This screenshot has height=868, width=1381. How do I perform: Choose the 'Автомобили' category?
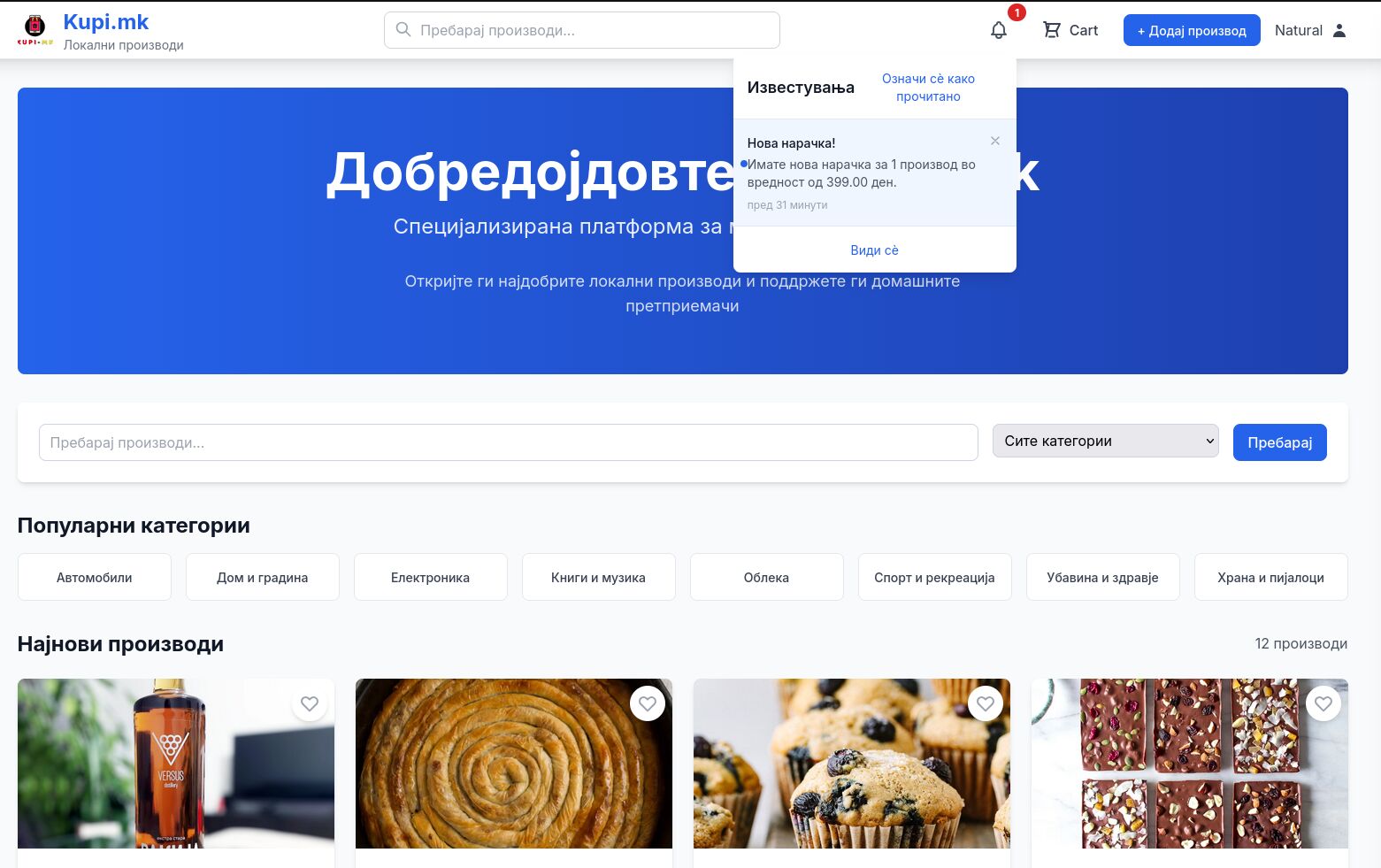[94, 577]
